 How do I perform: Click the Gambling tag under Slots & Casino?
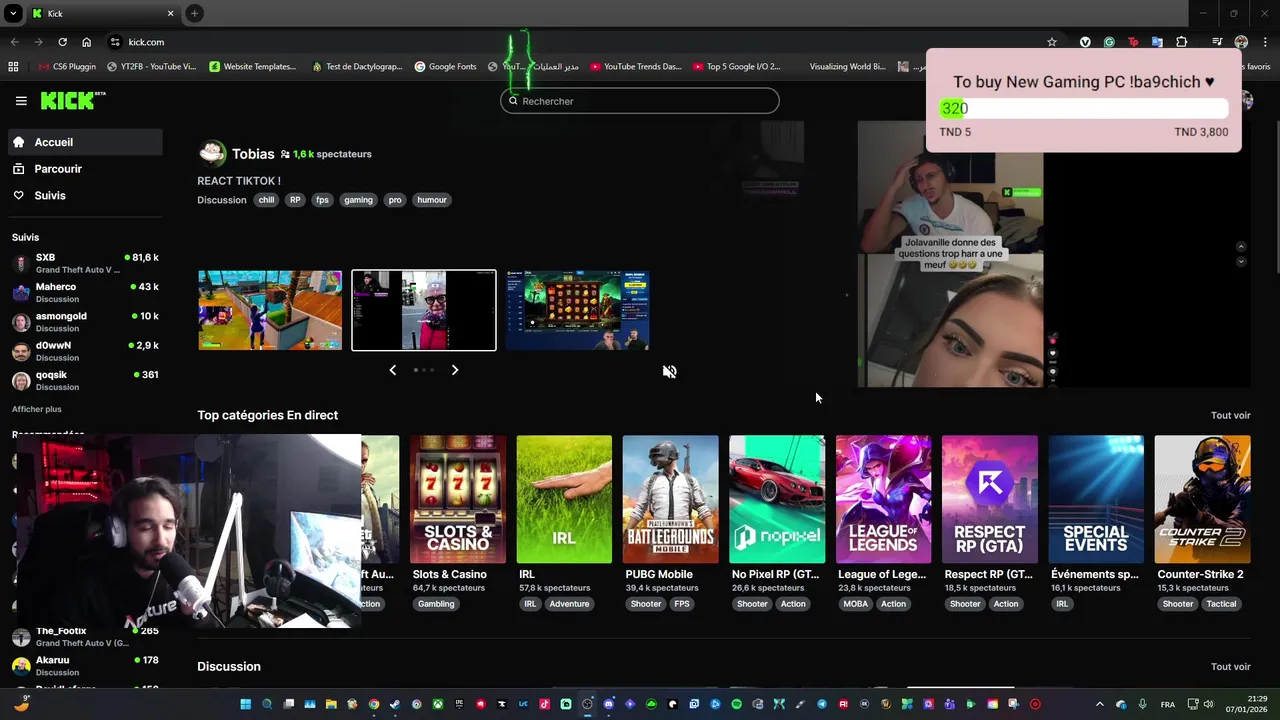pyautogui.click(x=436, y=604)
